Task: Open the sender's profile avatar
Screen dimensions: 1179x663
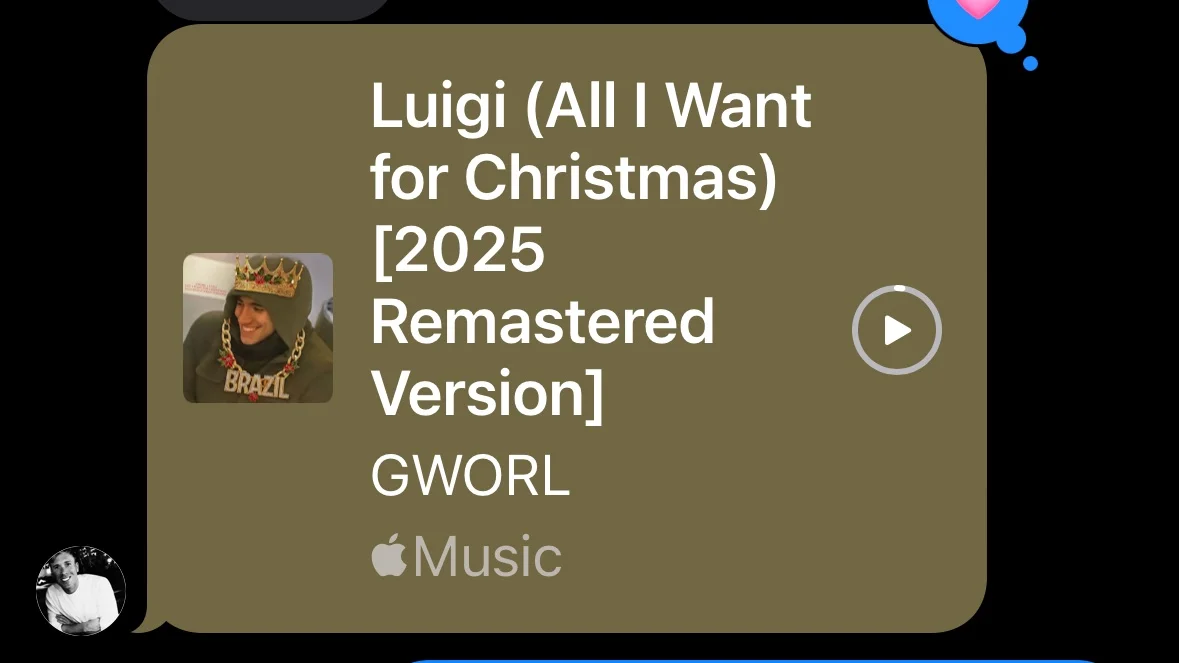Action: [81, 591]
